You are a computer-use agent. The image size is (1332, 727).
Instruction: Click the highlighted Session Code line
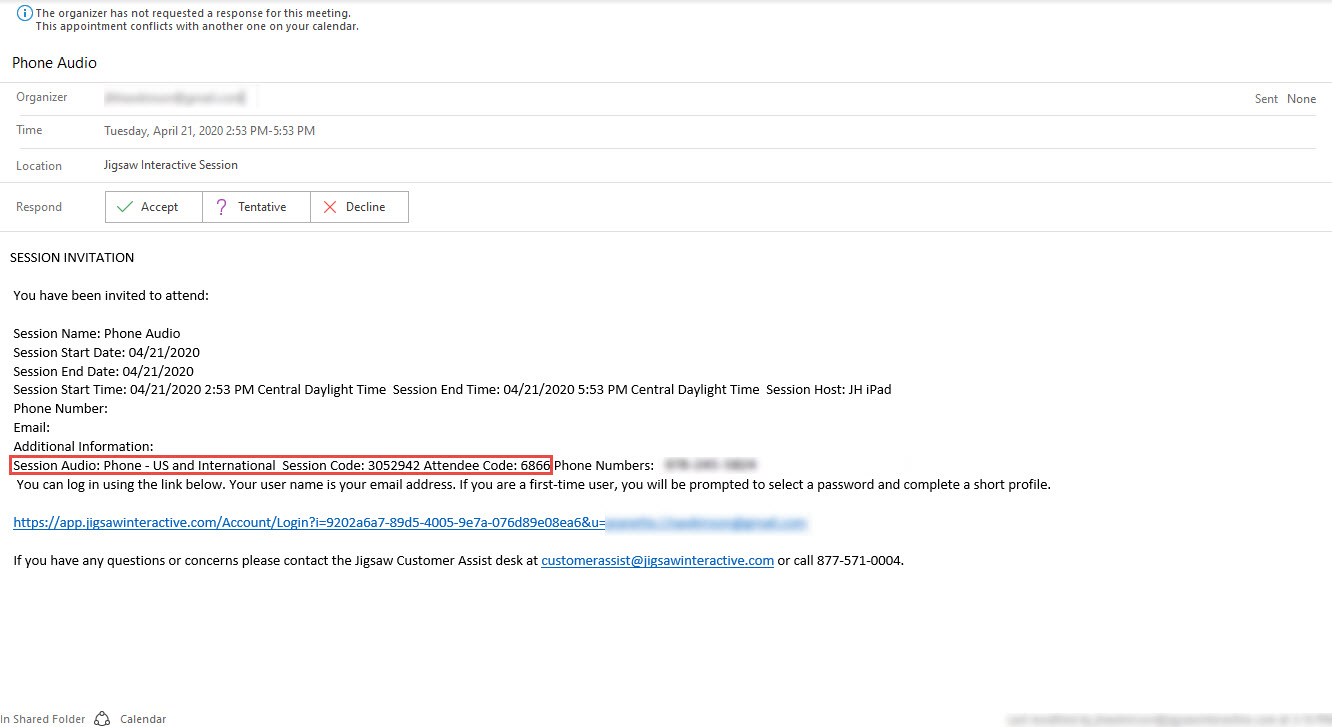(x=281, y=466)
